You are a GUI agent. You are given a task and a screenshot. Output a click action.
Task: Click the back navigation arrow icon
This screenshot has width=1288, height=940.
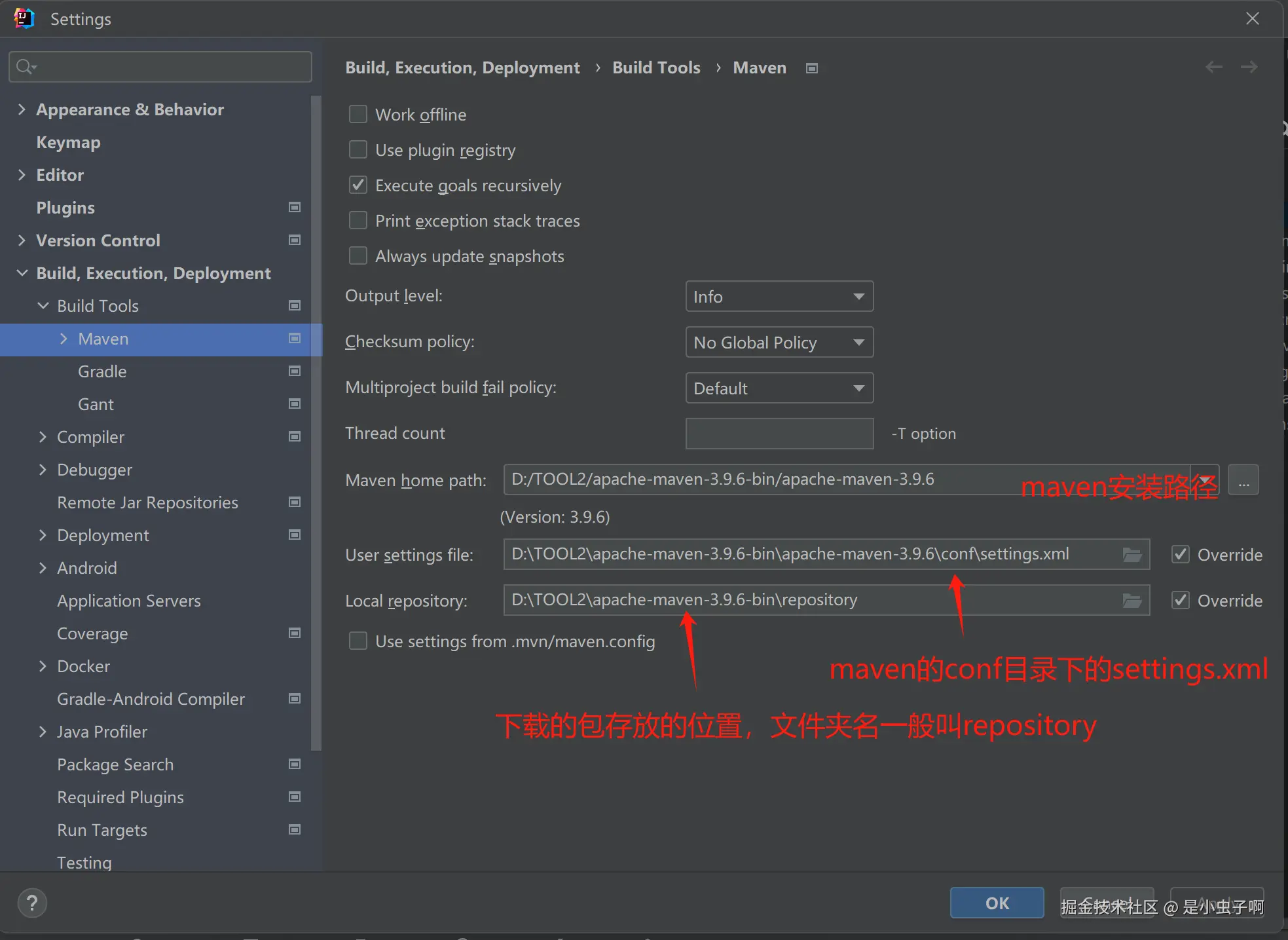click(x=1213, y=67)
